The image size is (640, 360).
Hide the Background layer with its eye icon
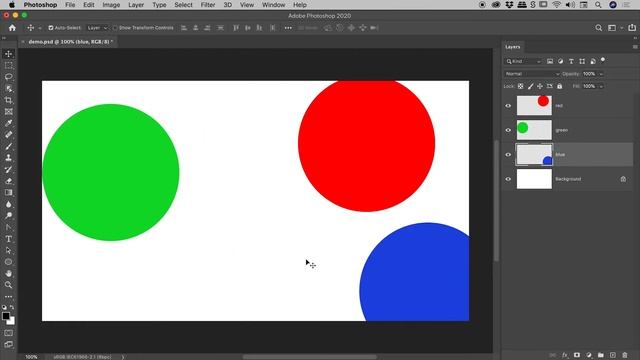[508, 179]
